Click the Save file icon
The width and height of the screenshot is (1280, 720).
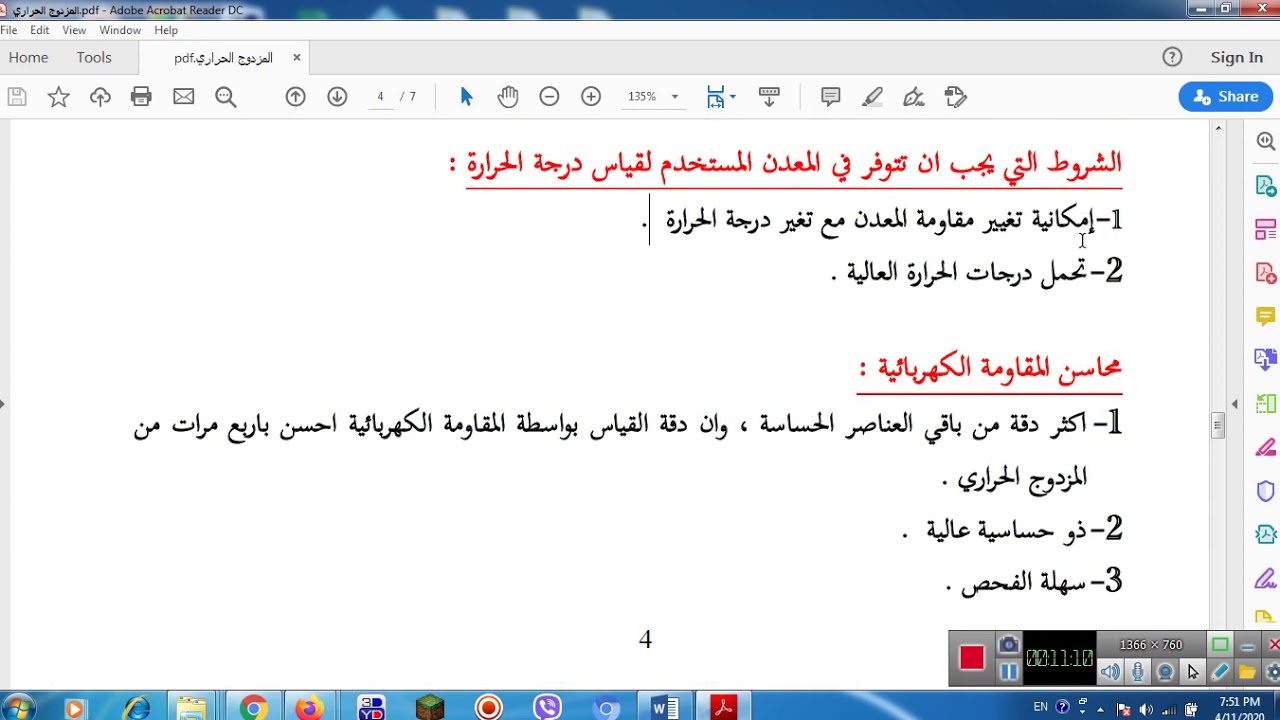coord(16,97)
